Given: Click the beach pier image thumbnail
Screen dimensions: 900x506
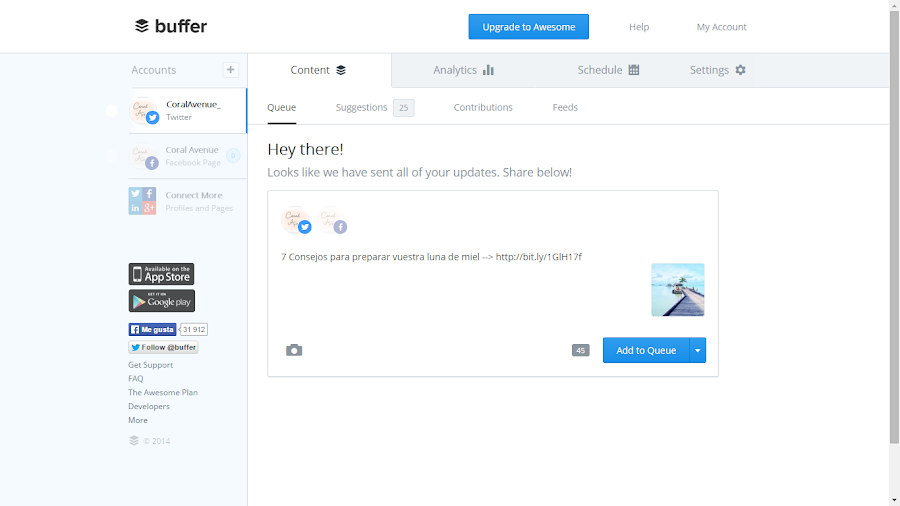Looking at the screenshot, I should 677,290.
